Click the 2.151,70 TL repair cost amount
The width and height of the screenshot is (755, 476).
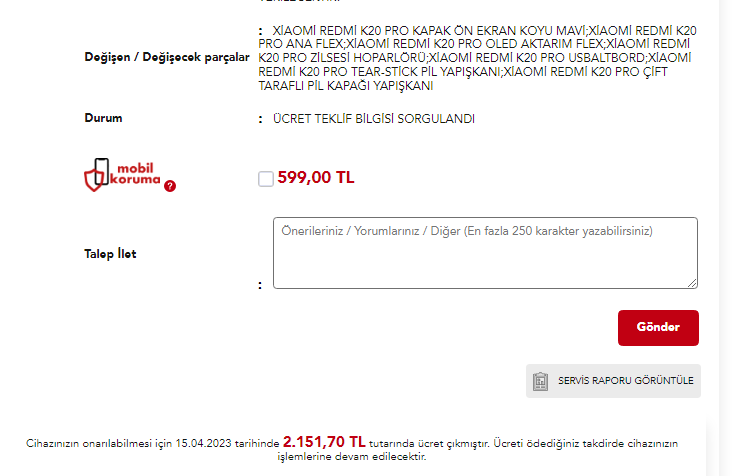pyautogui.click(x=324, y=442)
